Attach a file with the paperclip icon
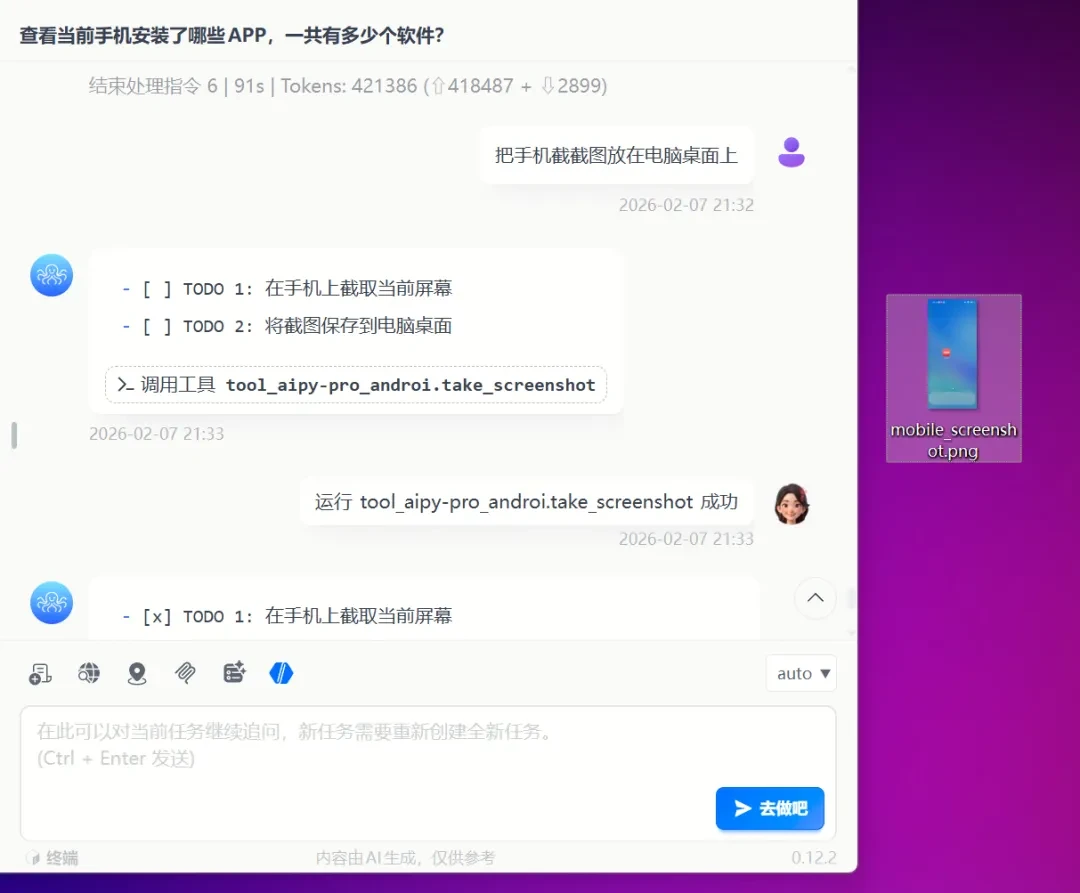 pyautogui.click(x=185, y=673)
